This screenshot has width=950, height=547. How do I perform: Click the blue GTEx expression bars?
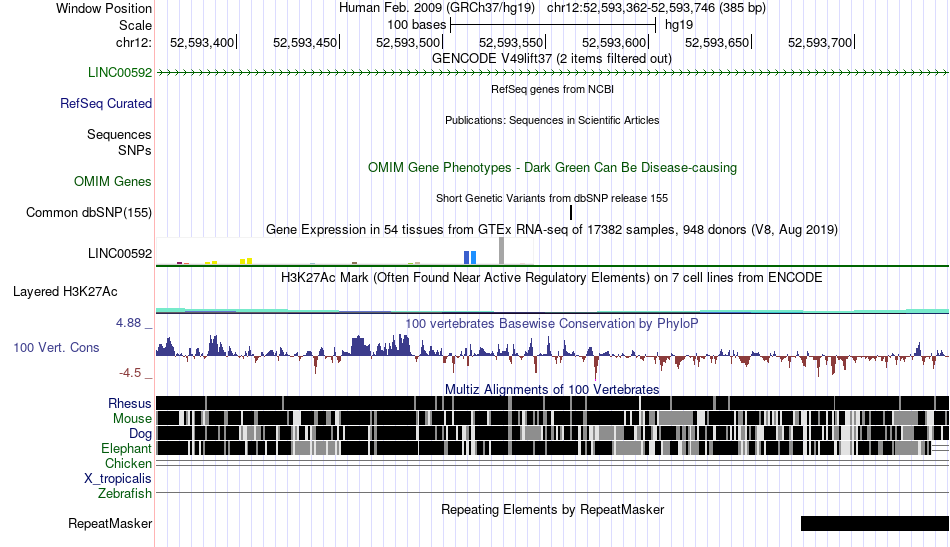pyautogui.click(x=470, y=257)
